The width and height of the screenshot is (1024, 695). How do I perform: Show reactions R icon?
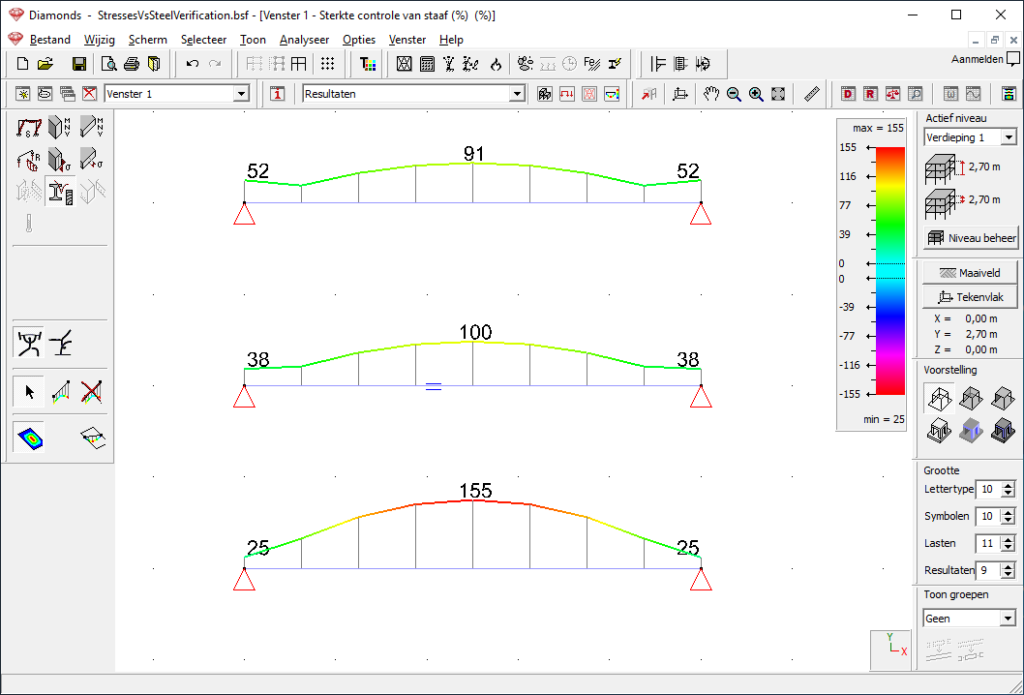[x=29, y=159]
